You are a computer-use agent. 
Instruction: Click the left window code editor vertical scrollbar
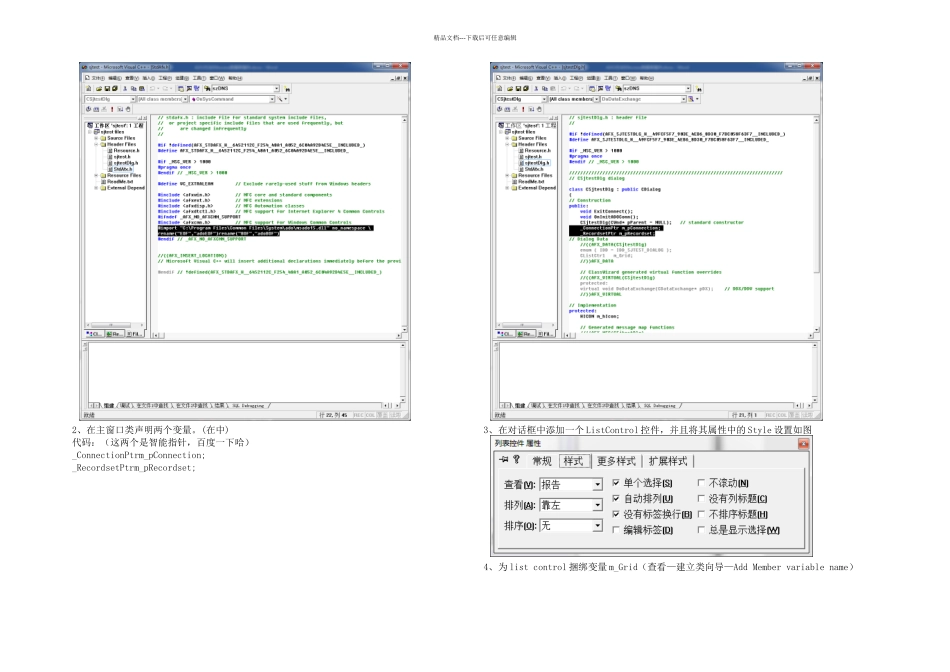pos(405,222)
